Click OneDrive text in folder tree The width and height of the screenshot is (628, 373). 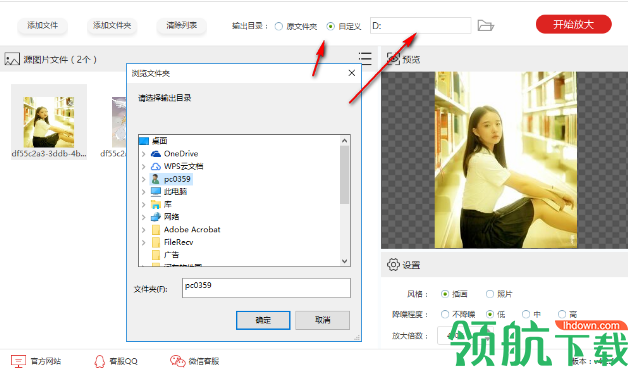[181, 154]
